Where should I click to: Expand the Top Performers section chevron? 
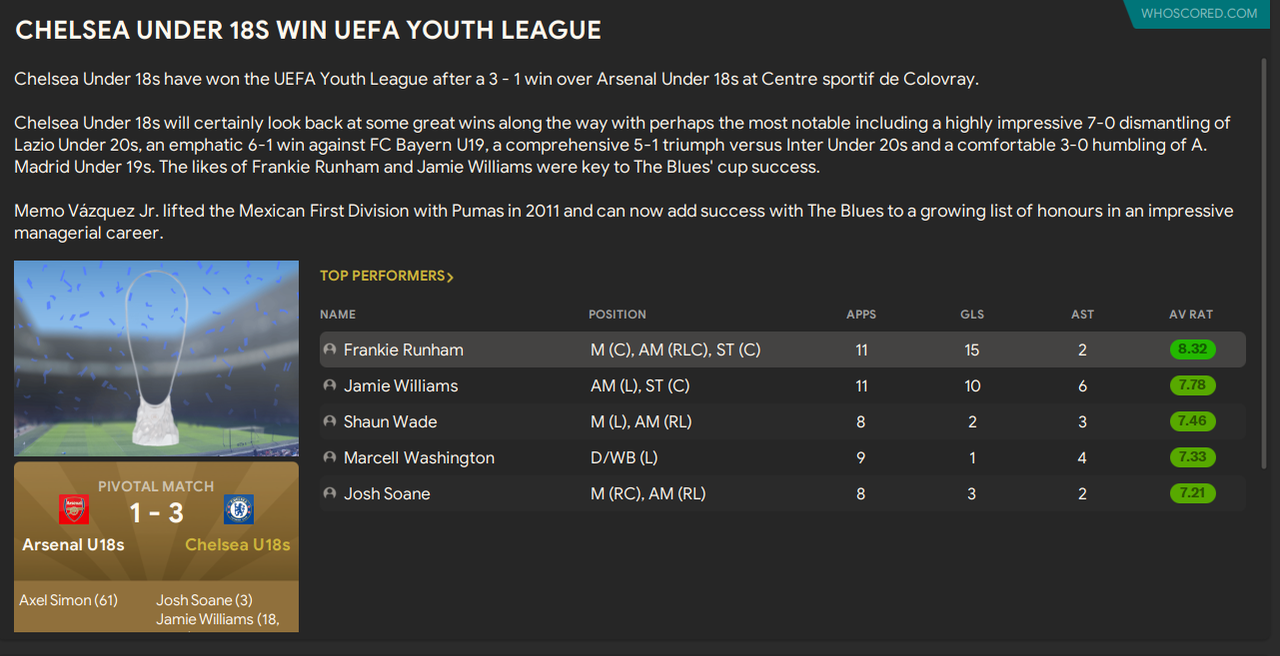click(x=450, y=277)
